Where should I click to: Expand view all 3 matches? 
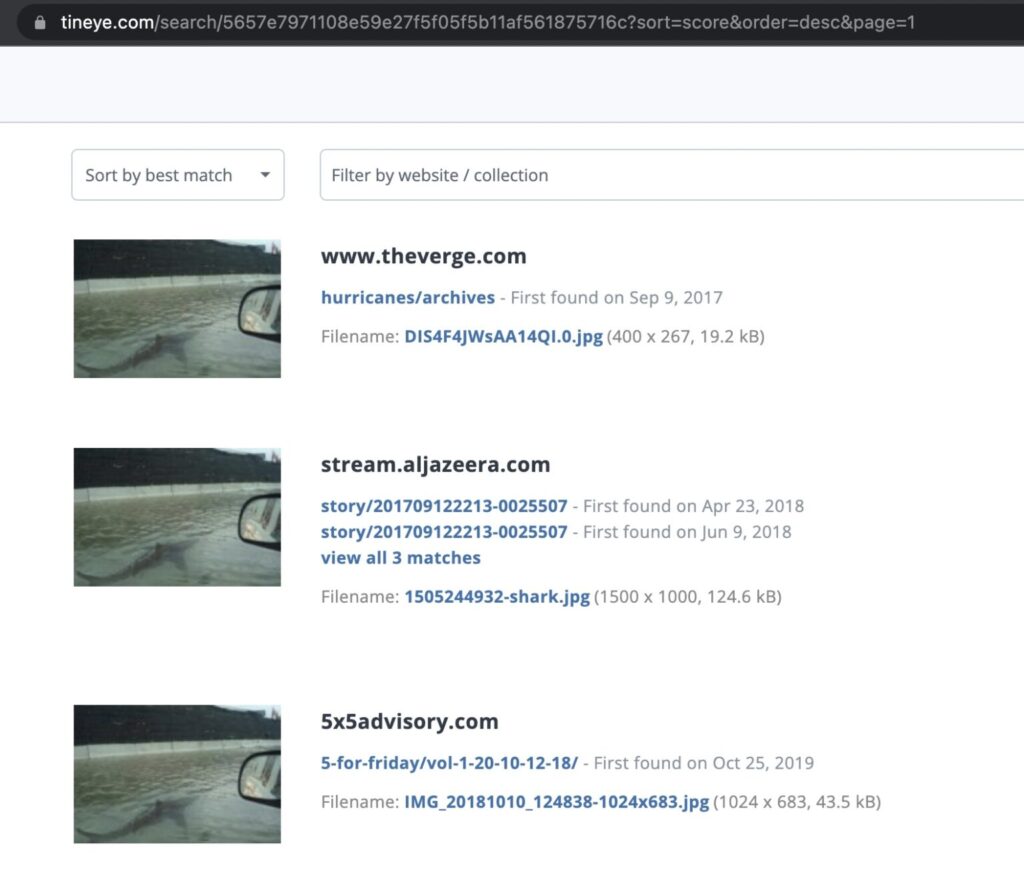point(400,558)
